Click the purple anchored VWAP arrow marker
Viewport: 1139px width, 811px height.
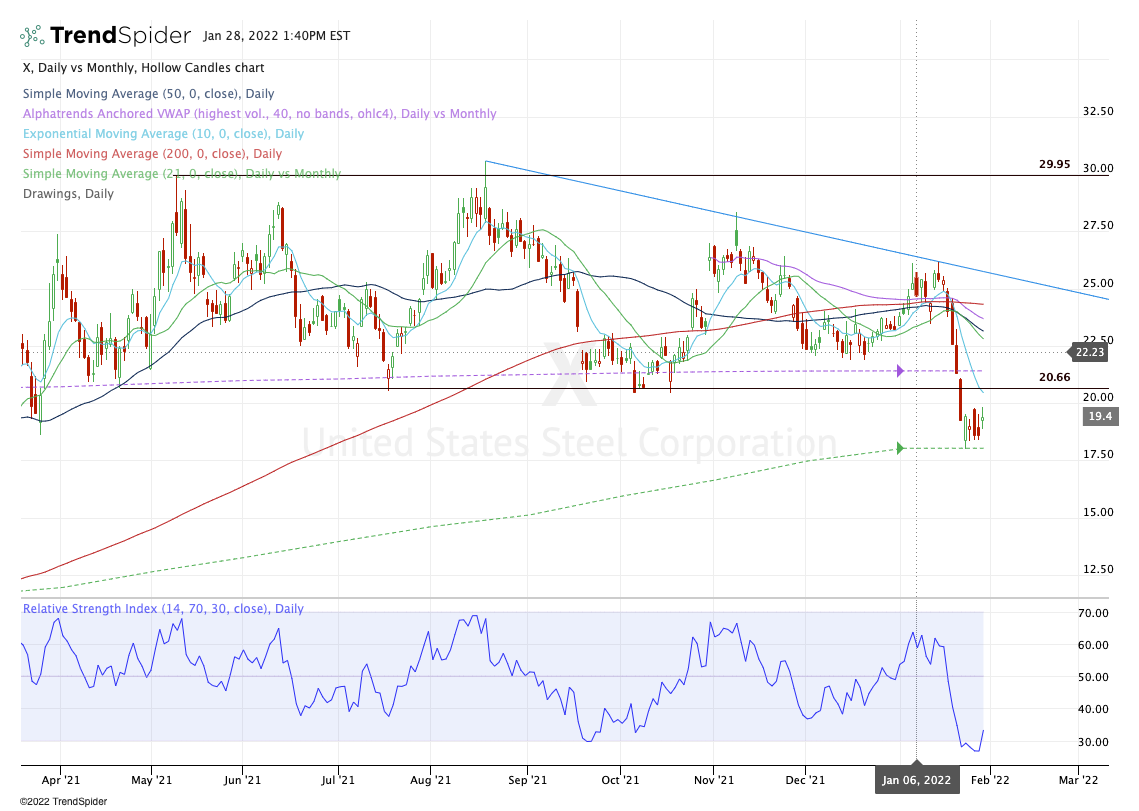pos(900,371)
